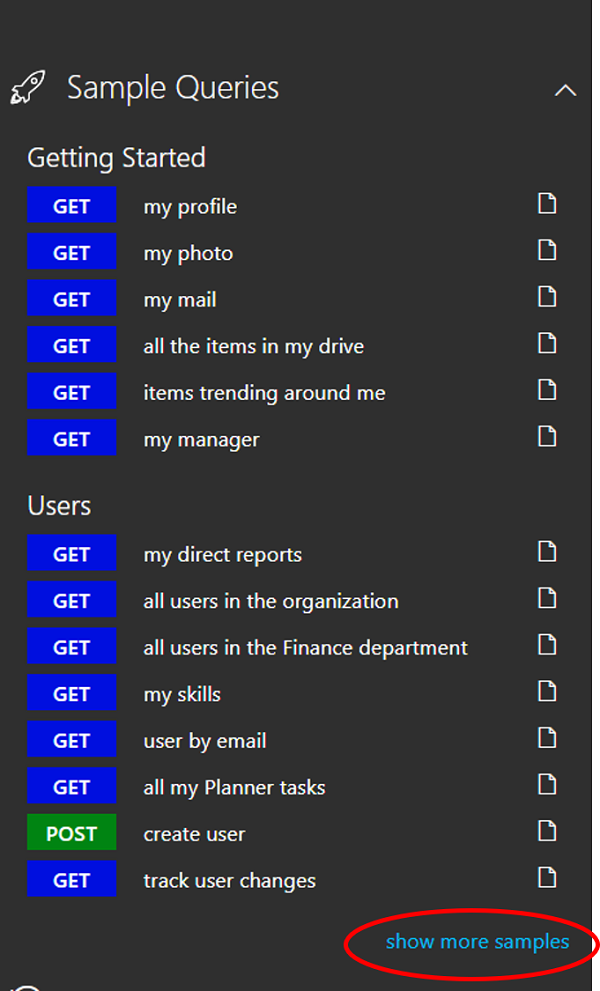Viewport: 600px width, 991px height.
Task: Click doc icon next to my manager
Action: click(x=547, y=437)
